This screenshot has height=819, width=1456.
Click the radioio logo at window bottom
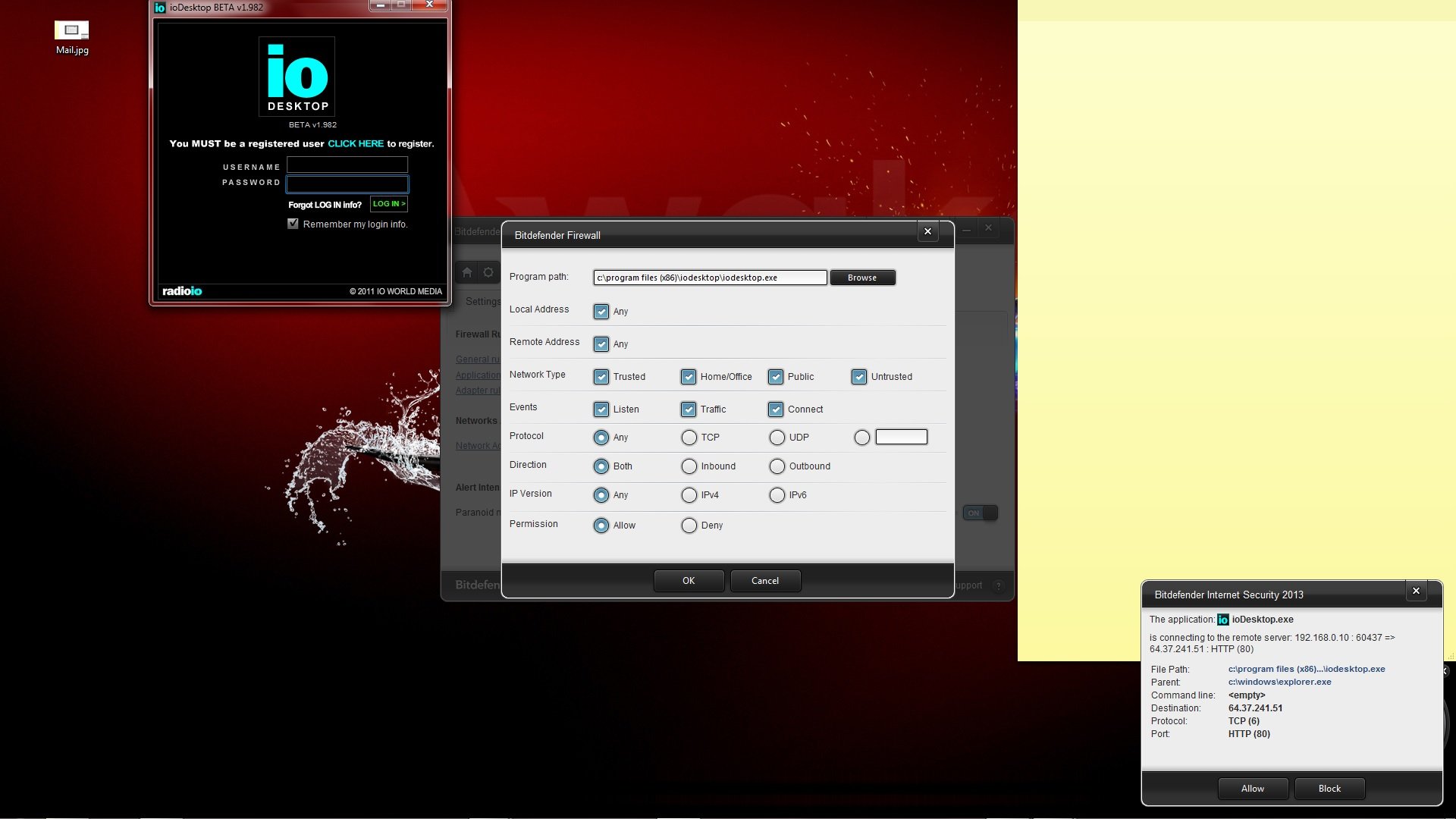182,291
